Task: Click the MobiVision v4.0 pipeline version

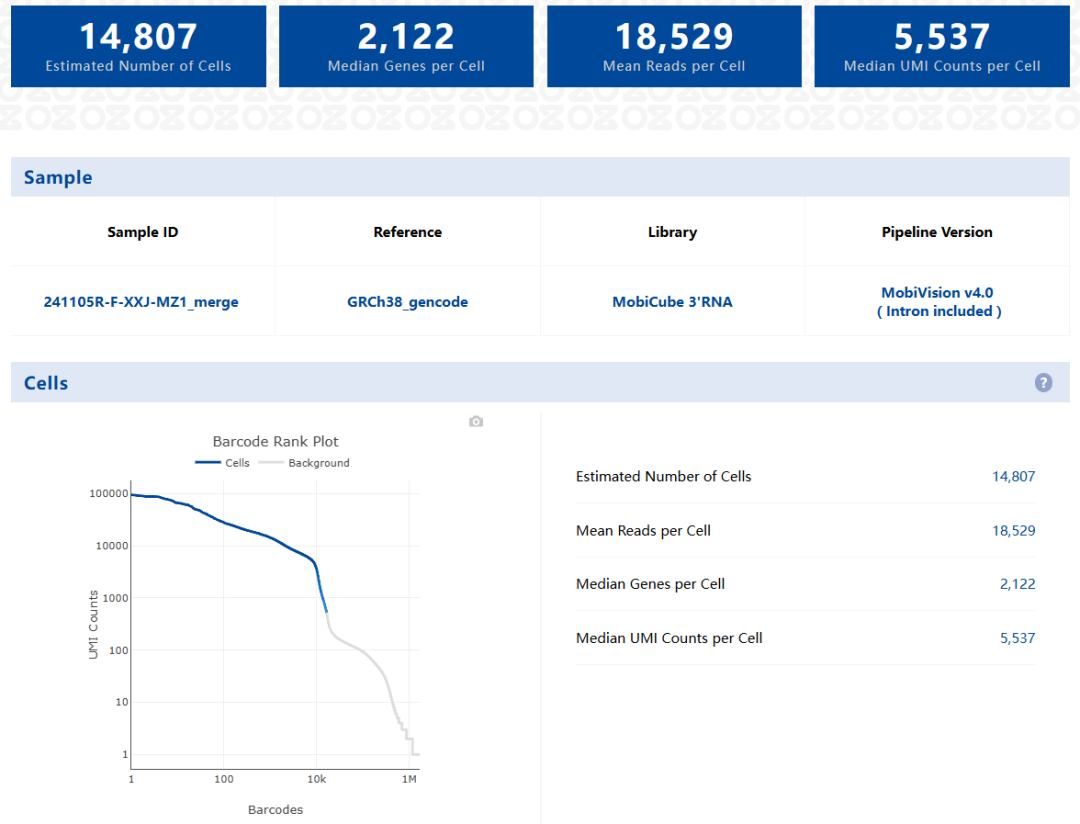Action: 937,294
